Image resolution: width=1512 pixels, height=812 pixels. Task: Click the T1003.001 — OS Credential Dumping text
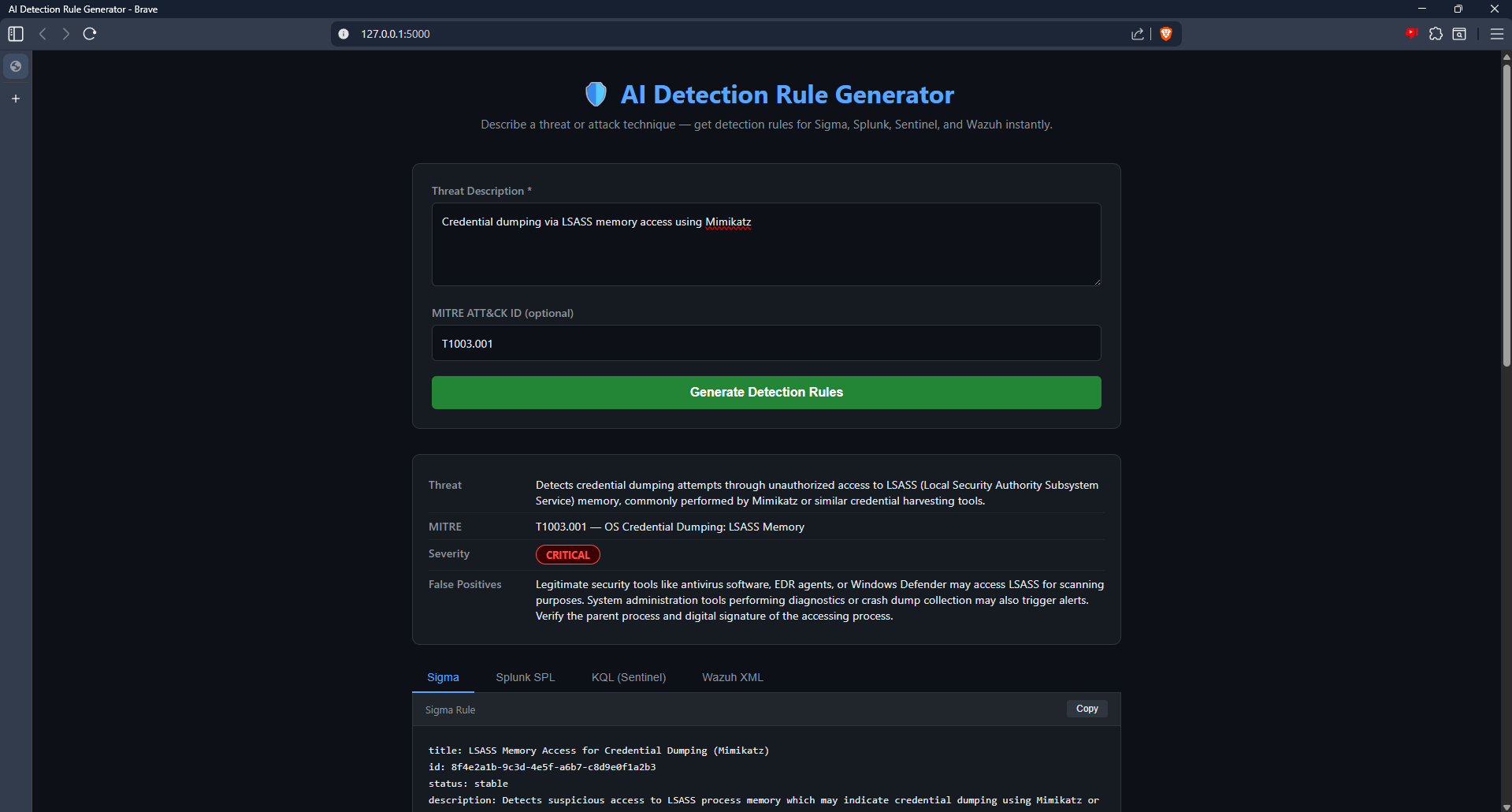tap(670, 527)
